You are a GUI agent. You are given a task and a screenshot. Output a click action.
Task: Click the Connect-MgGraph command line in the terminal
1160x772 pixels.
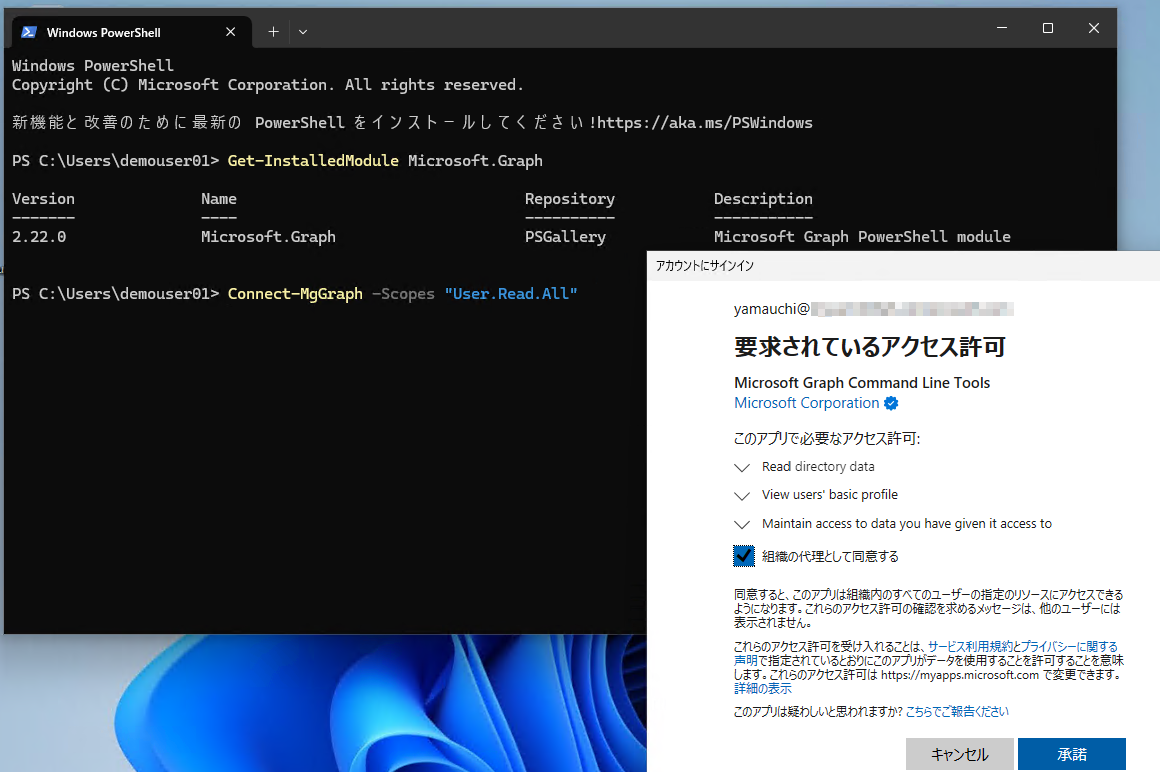click(295, 293)
